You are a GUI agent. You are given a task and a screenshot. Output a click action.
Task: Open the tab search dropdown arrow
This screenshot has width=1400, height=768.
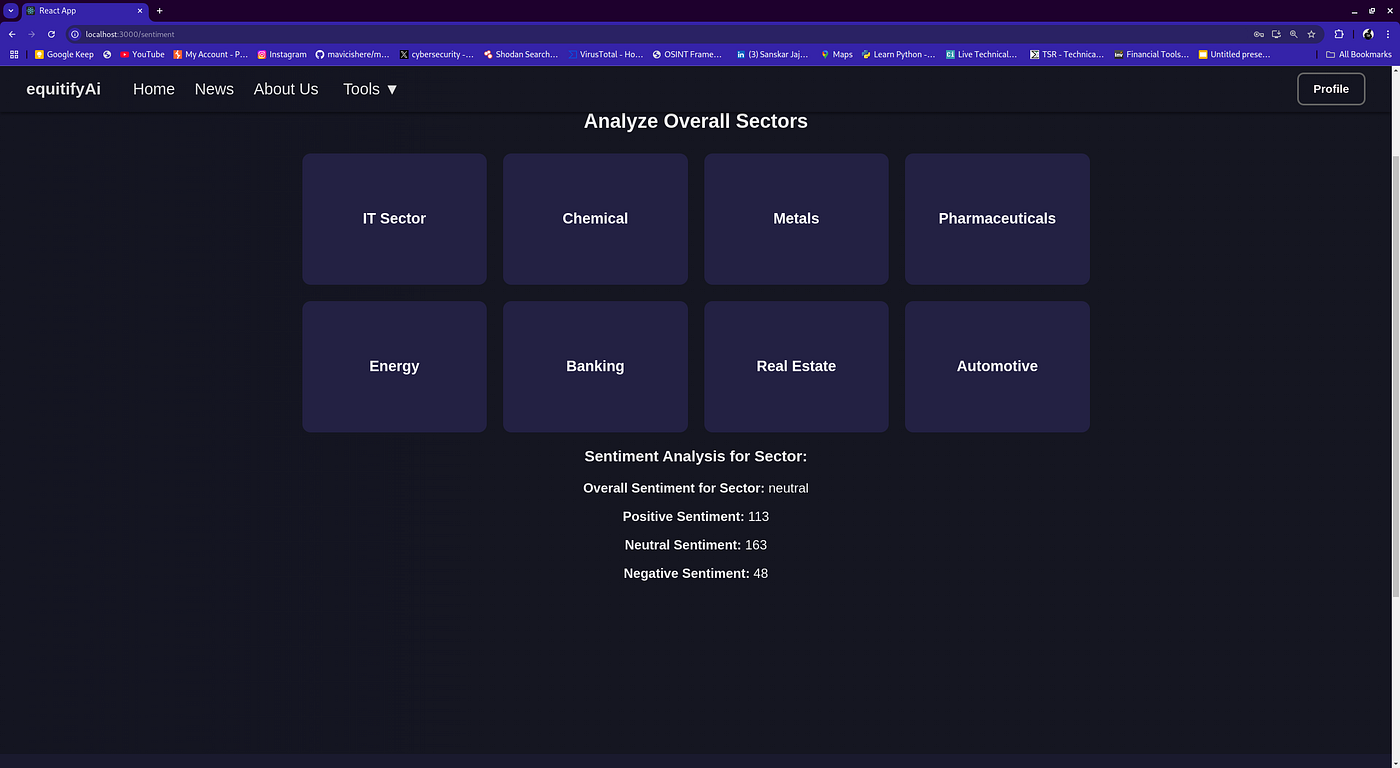click(11, 11)
